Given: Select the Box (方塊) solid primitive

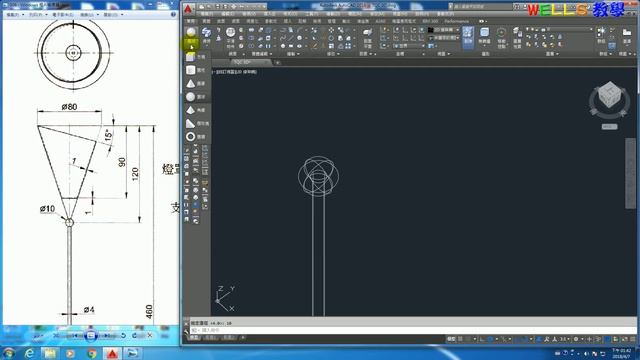Looking at the screenshot, I should 196,57.
